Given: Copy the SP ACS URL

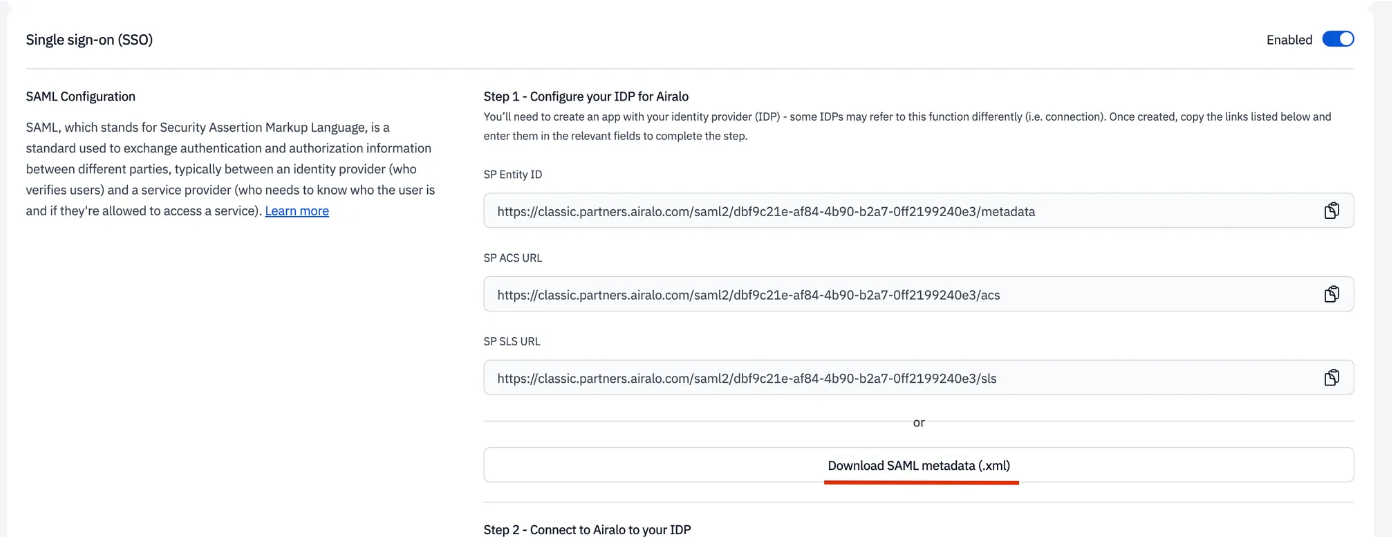Looking at the screenshot, I should (x=1331, y=294).
